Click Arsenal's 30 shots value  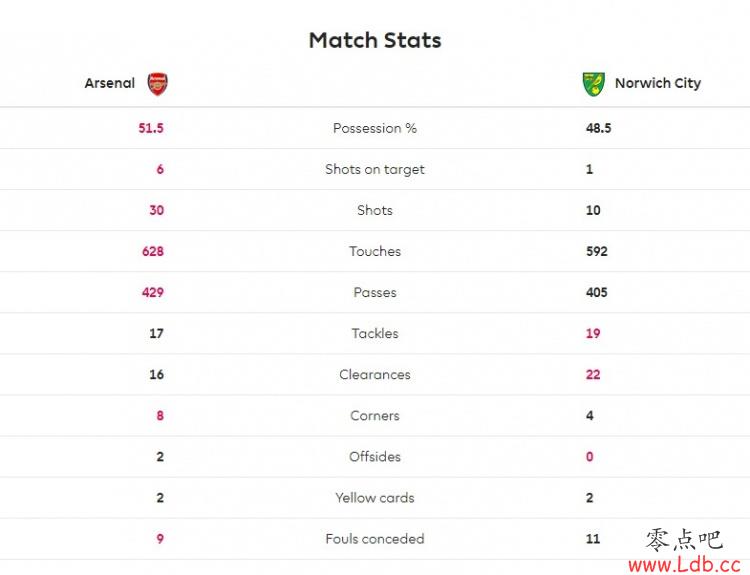click(156, 210)
